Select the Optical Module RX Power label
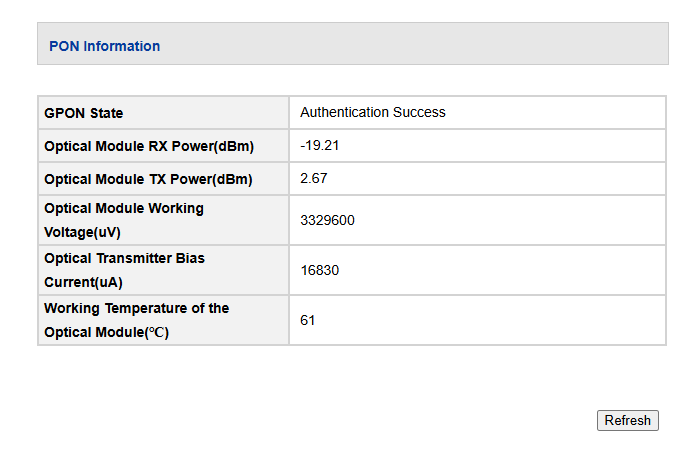Image resolution: width=699 pixels, height=472 pixels. (x=149, y=147)
